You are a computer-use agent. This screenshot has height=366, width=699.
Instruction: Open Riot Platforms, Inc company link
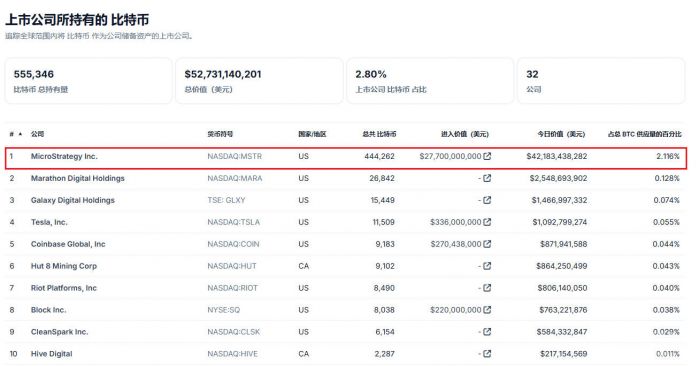(x=64, y=288)
